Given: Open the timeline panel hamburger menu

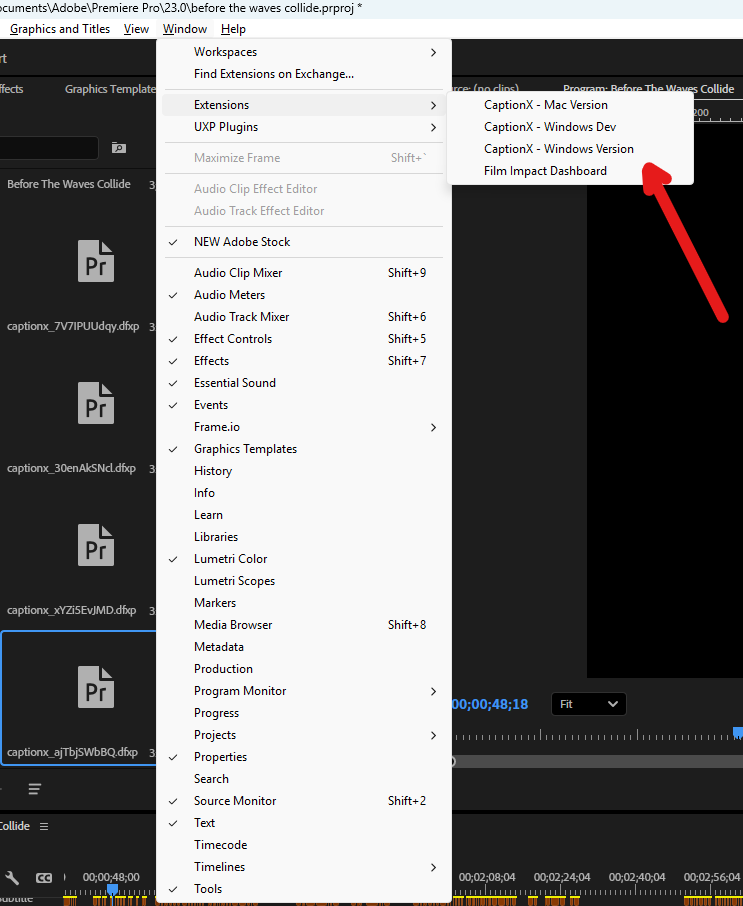Looking at the screenshot, I should point(44,826).
